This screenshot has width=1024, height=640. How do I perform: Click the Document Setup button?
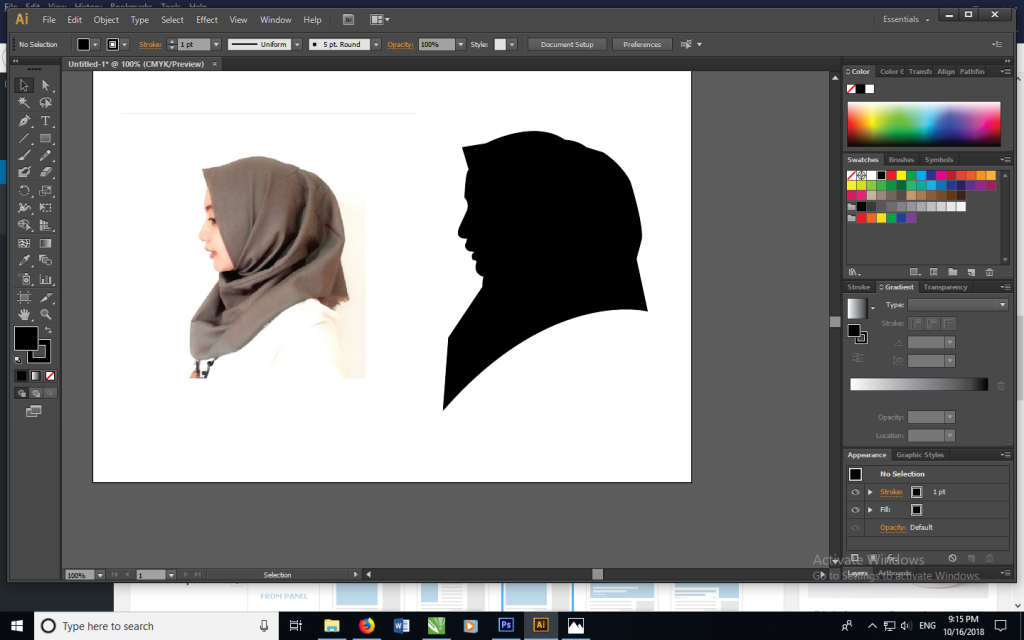[567, 44]
